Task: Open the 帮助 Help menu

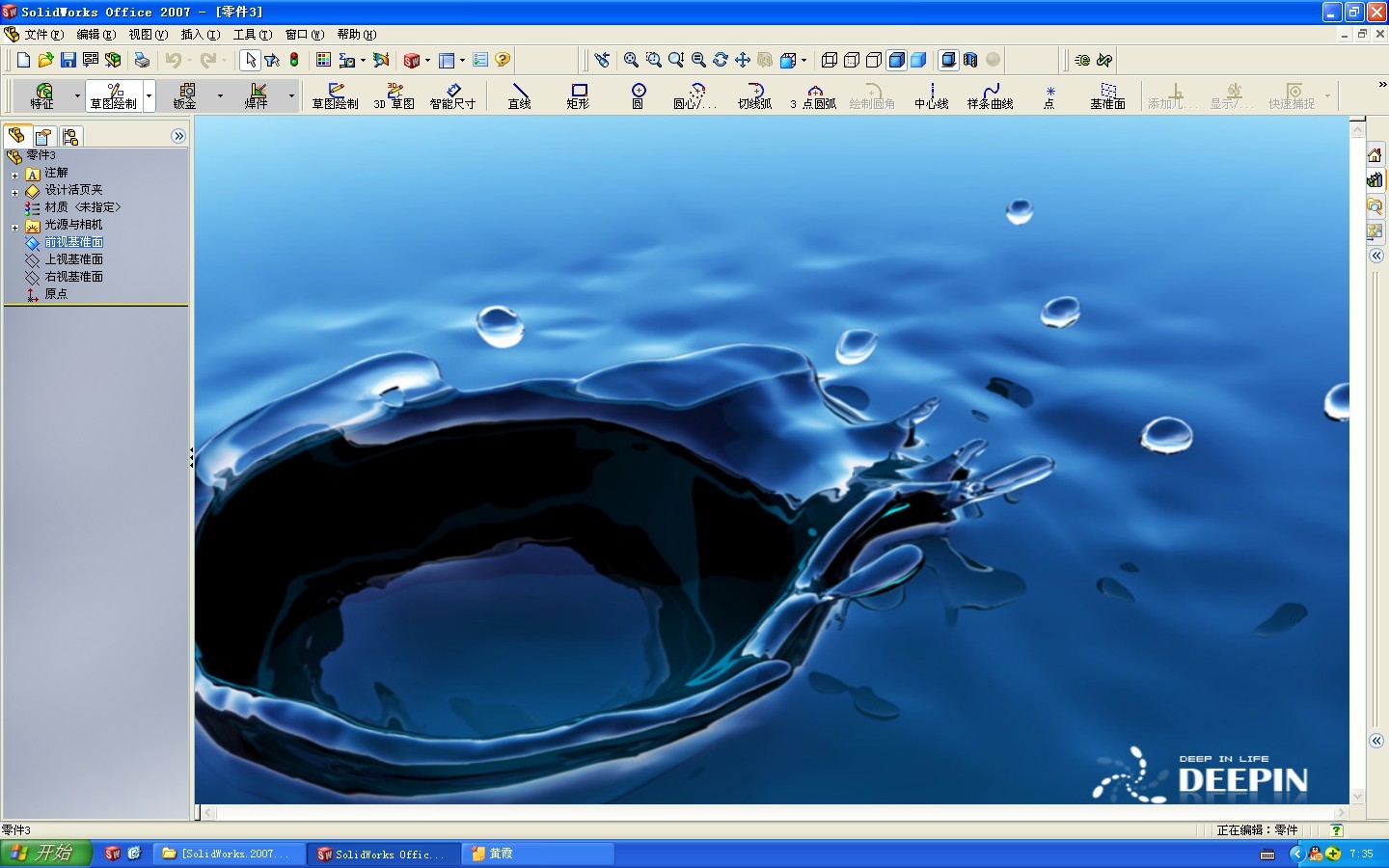Action: click(x=356, y=34)
